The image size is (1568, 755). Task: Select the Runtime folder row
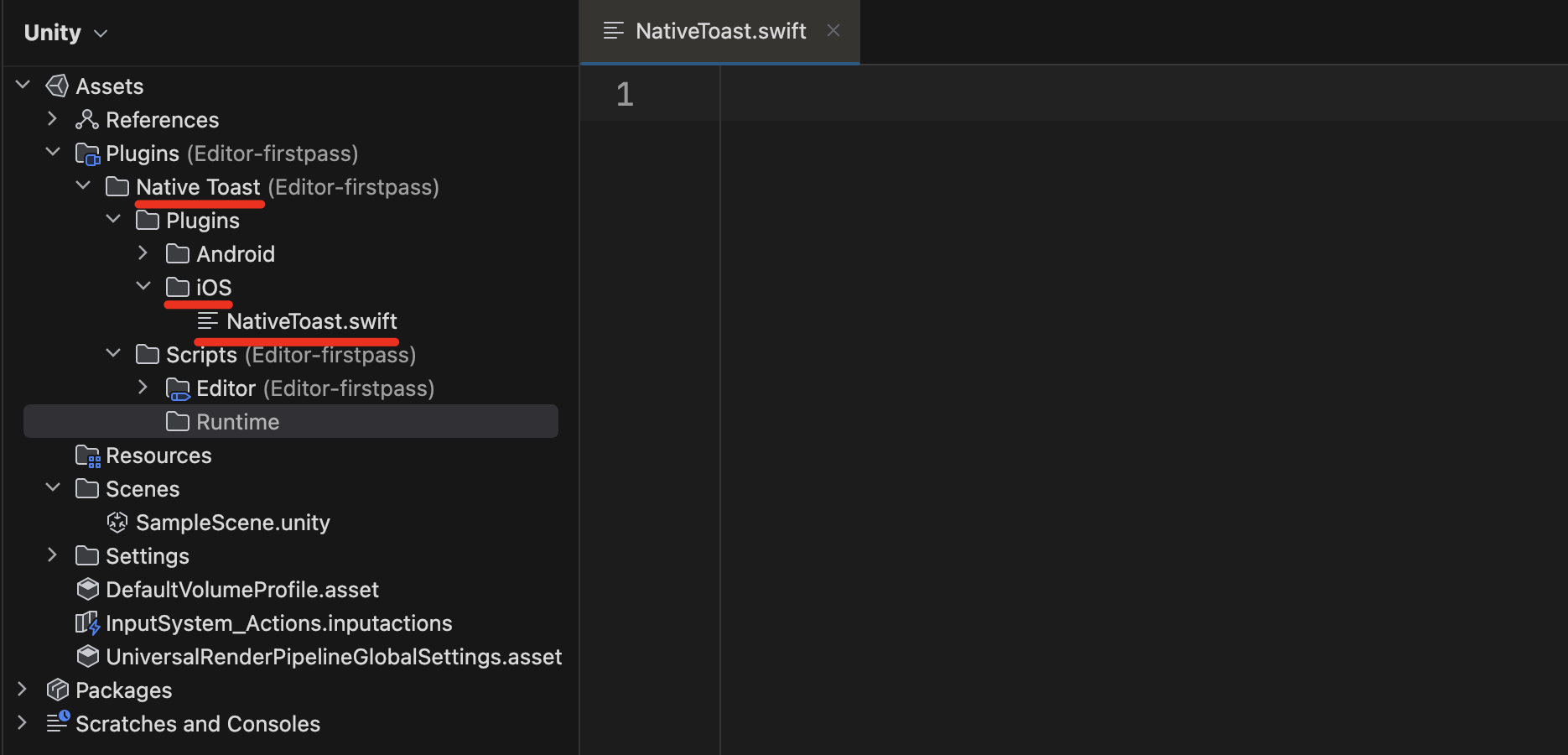291,421
